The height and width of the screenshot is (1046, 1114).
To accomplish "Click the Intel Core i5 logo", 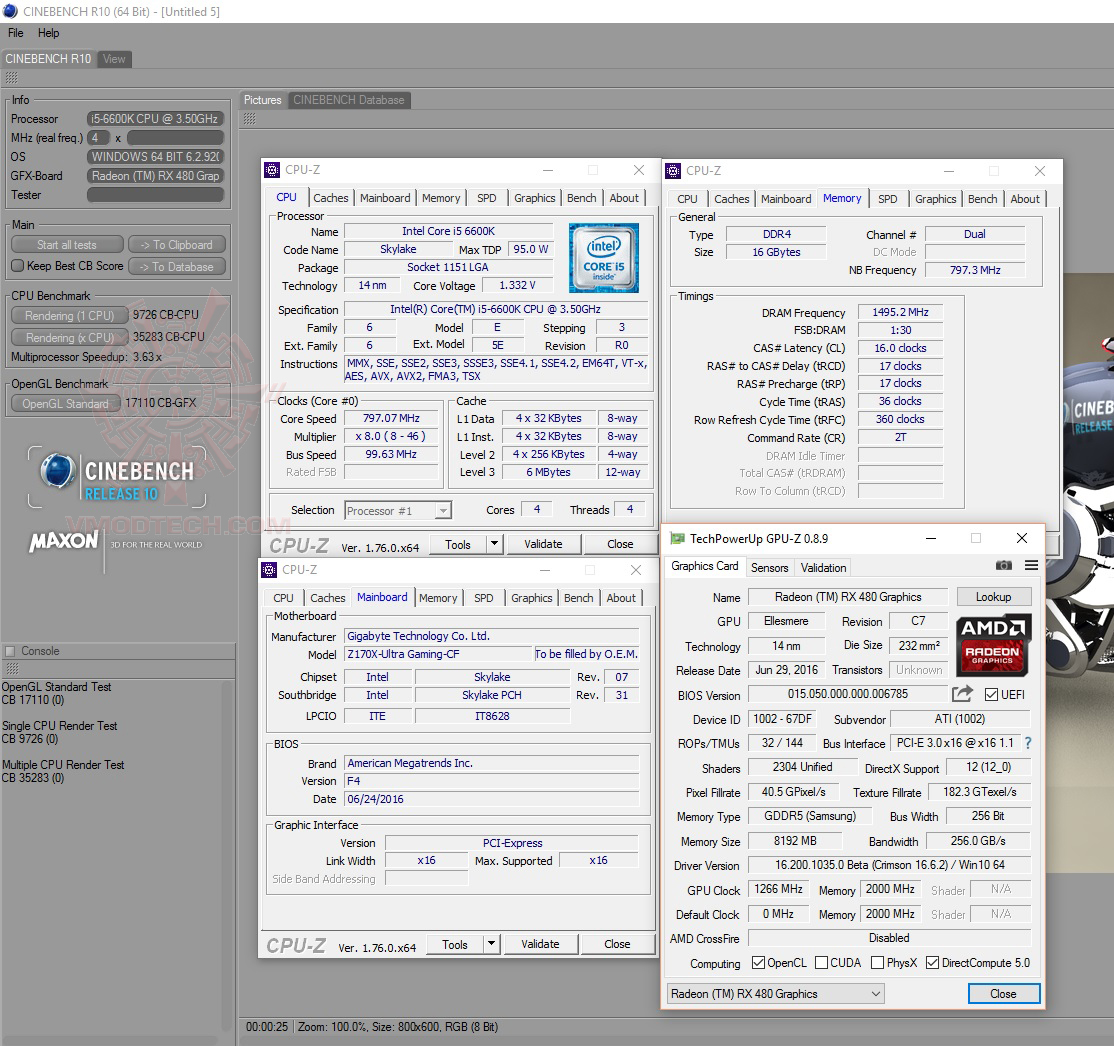I will click(604, 258).
